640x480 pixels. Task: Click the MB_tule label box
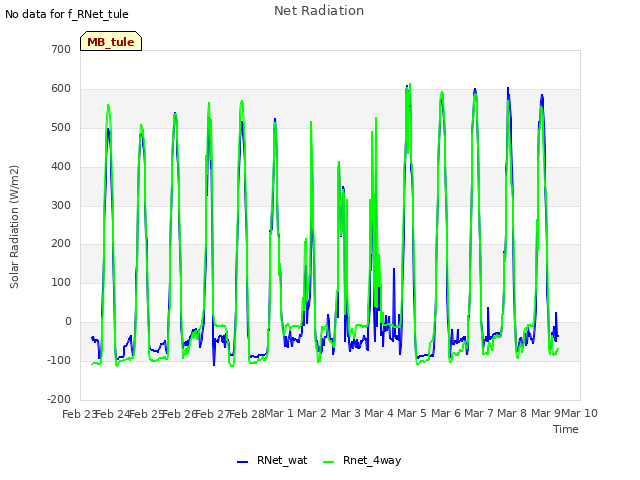(111, 41)
